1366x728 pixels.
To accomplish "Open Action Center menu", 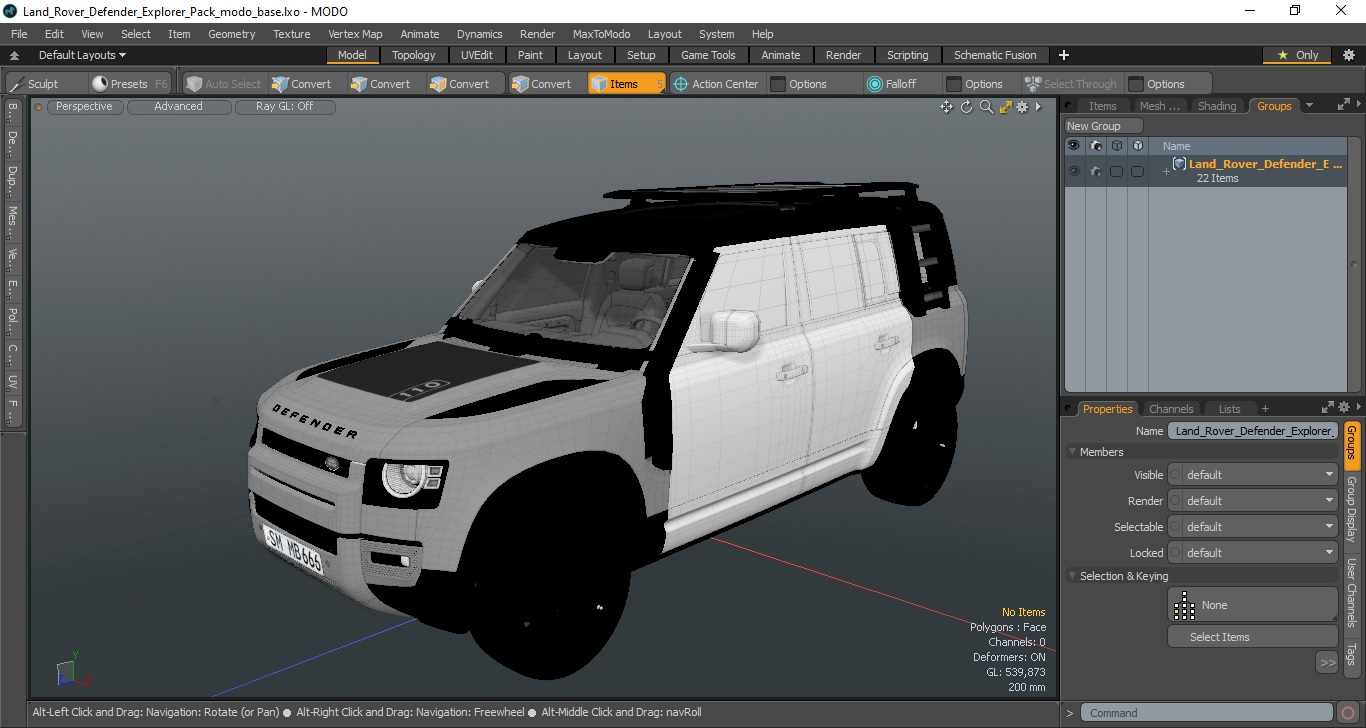I will (716, 84).
